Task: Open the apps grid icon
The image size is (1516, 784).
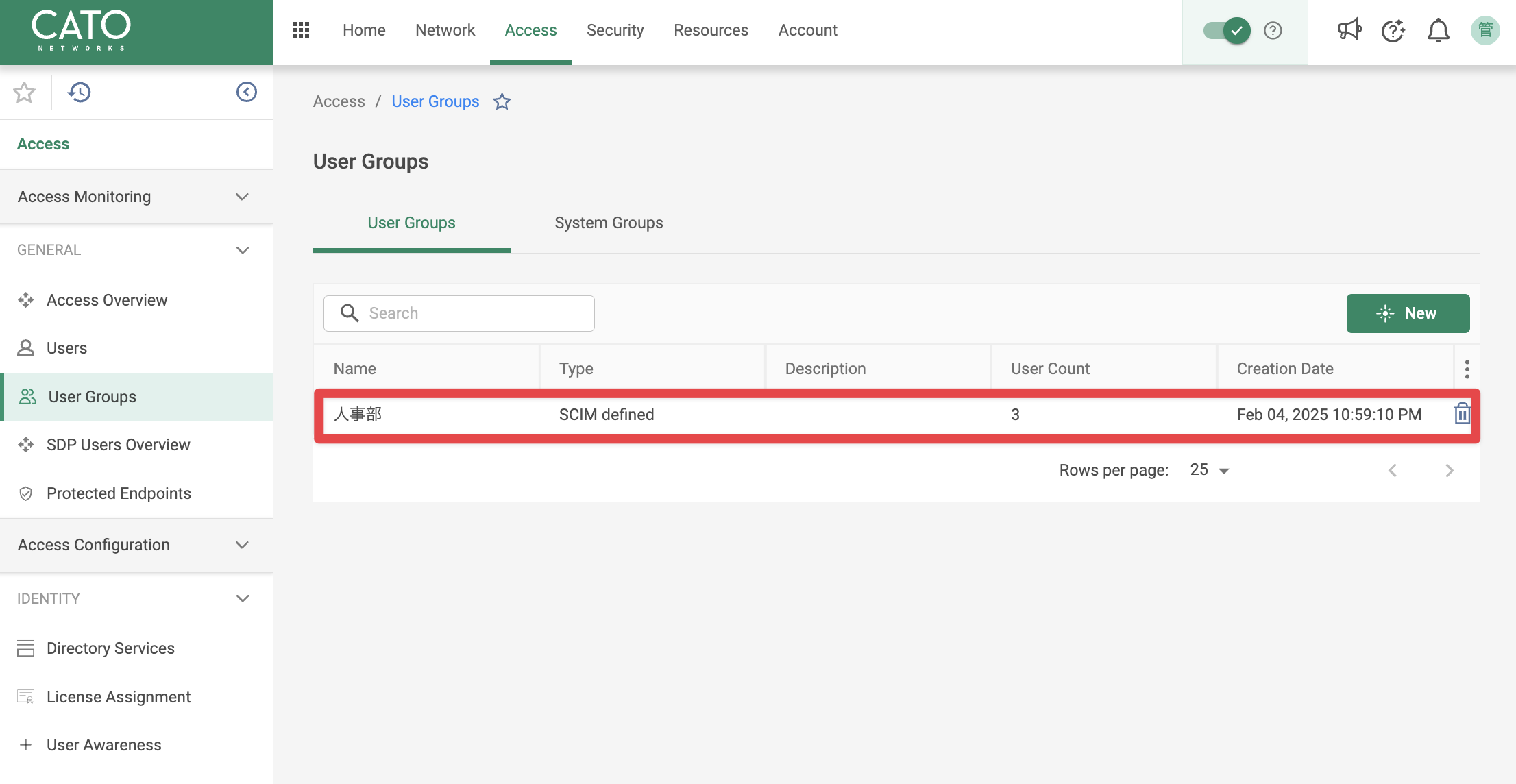Action: (x=301, y=30)
